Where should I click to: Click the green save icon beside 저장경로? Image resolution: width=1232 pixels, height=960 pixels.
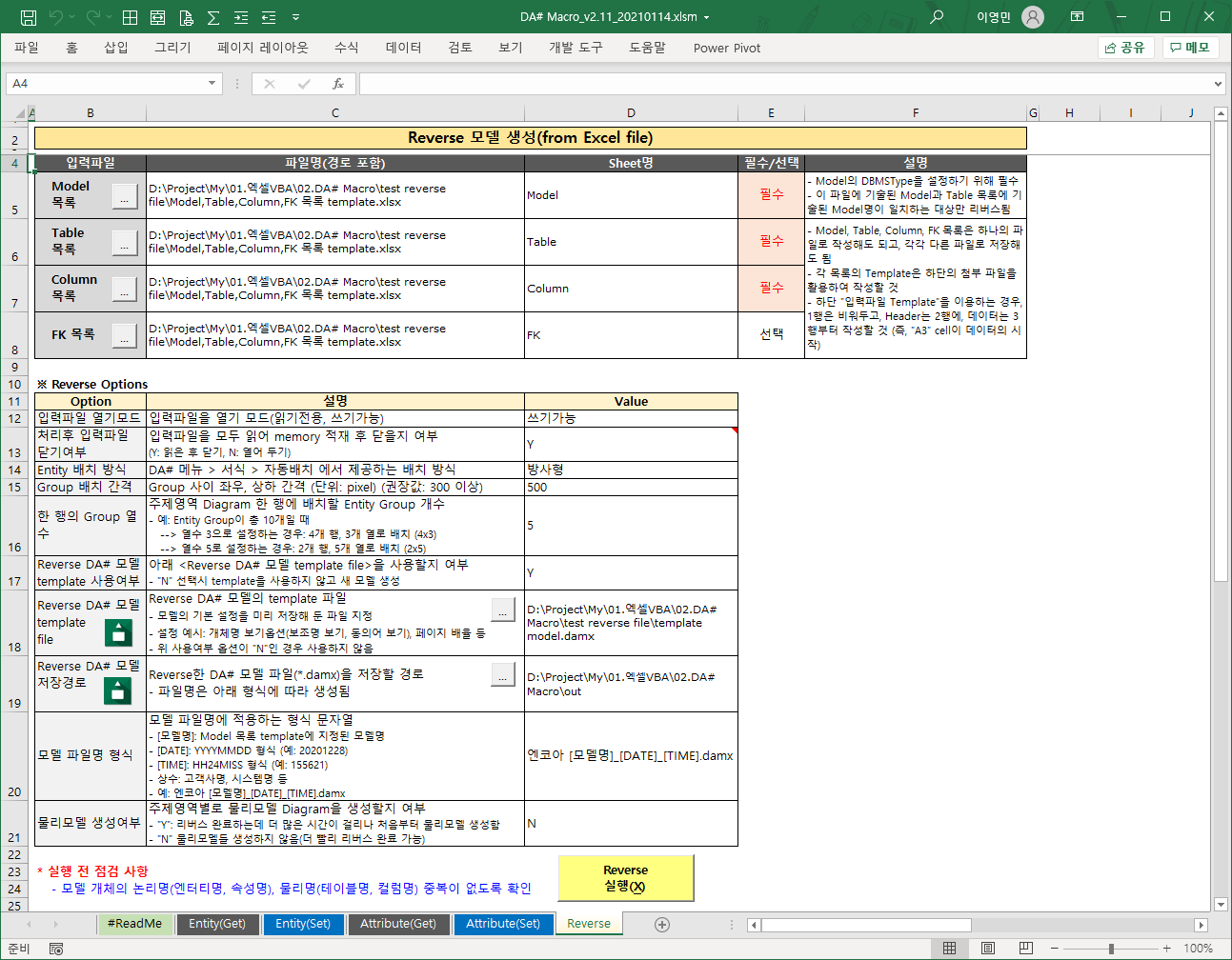(118, 690)
